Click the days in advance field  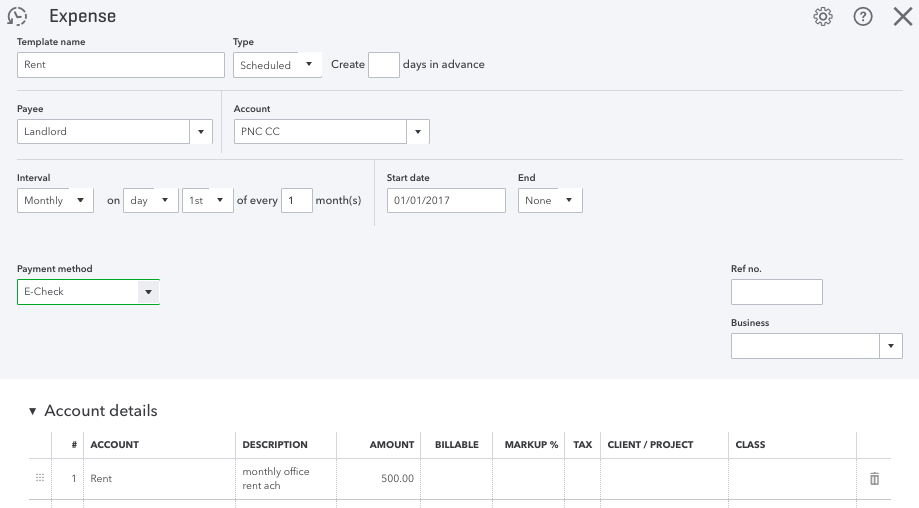click(x=383, y=65)
